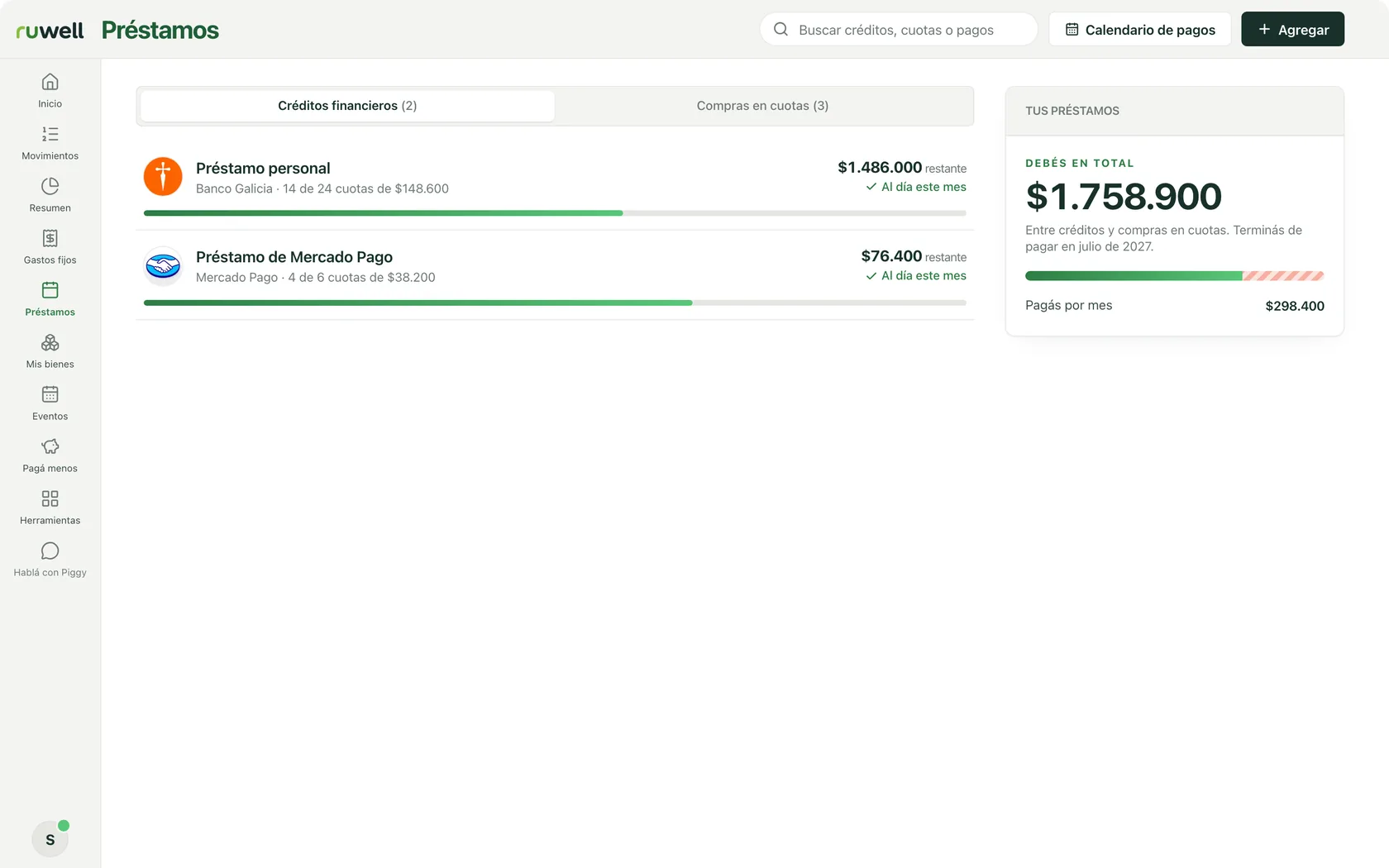Click 'Al día este mes' under Préstamo personal
The height and width of the screenshot is (868, 1389).
[916, 188]
